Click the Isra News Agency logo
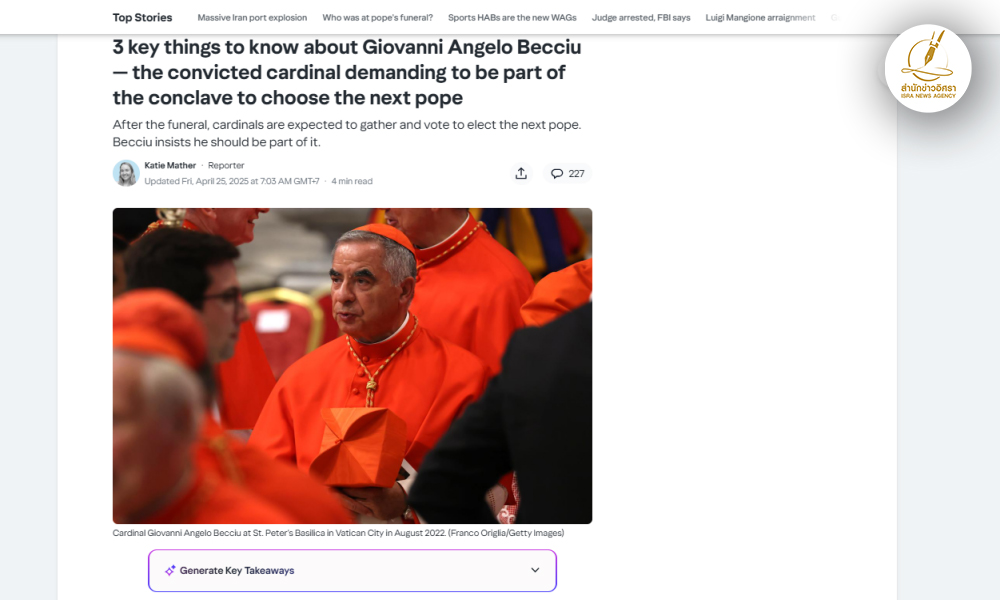Screen dimensions: 1000x600 [x=928, y=68]
